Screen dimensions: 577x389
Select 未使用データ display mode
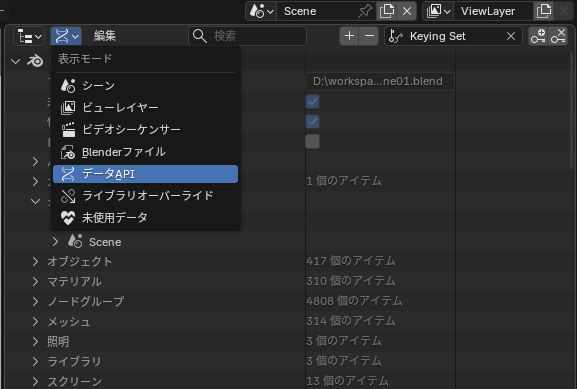[x=145, y=218]
